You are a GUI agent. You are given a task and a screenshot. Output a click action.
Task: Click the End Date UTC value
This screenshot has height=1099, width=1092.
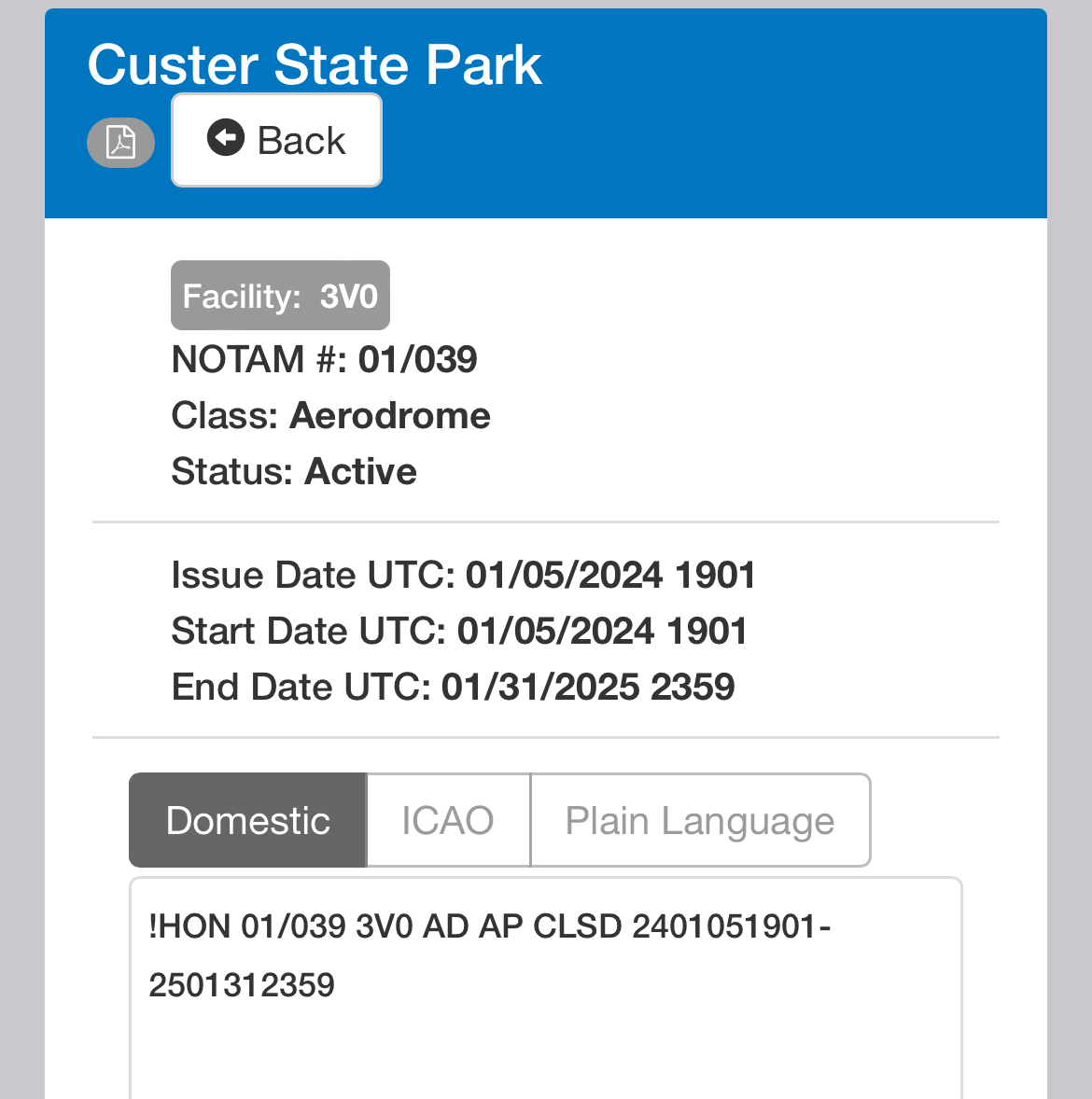pos(588,688)
